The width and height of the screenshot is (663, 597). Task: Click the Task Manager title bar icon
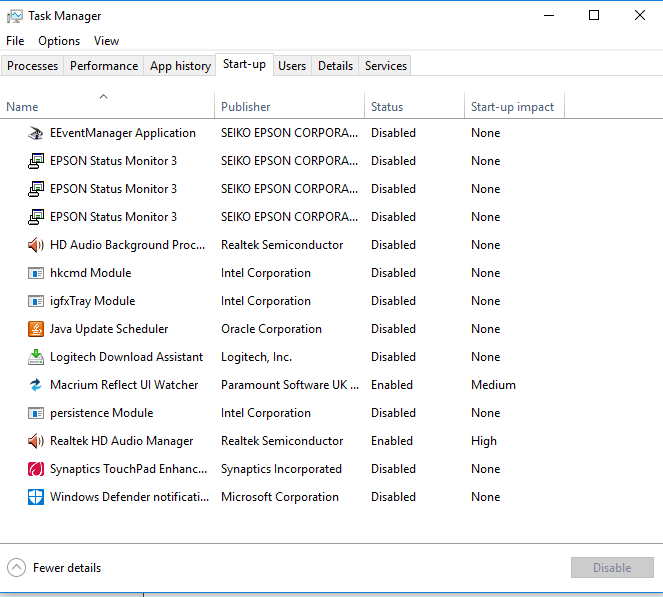14,16
